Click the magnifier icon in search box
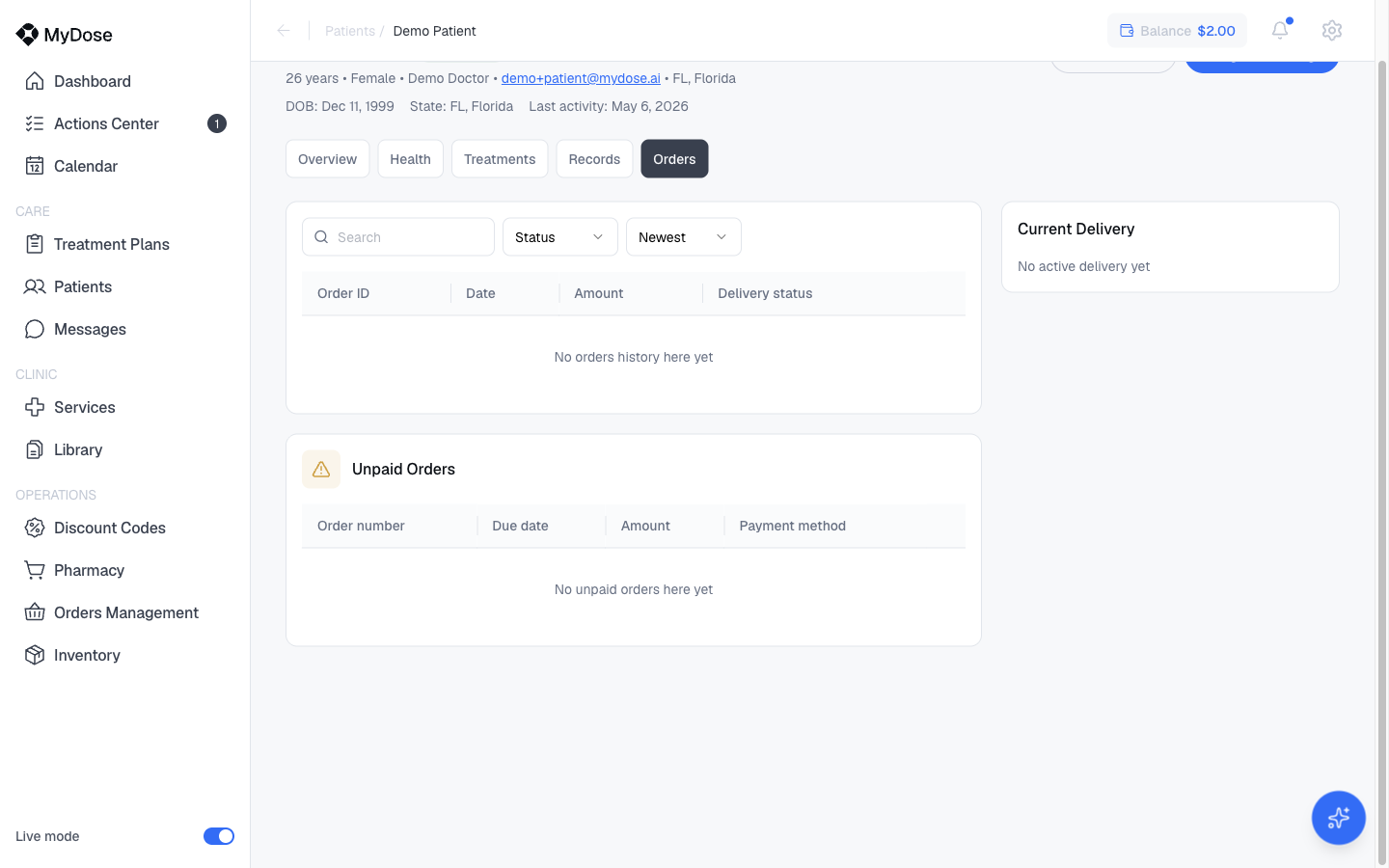The width and height of the screenshot is (1389, 868). point(321,237)
